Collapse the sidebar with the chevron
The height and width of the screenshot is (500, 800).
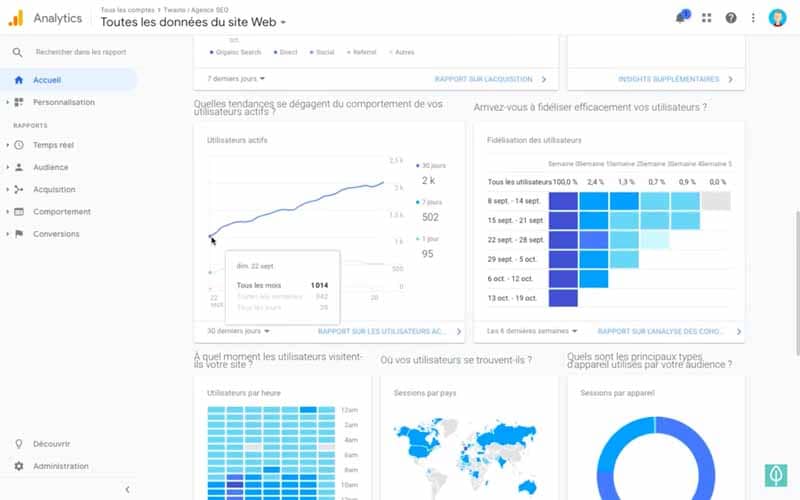point(127,489)
